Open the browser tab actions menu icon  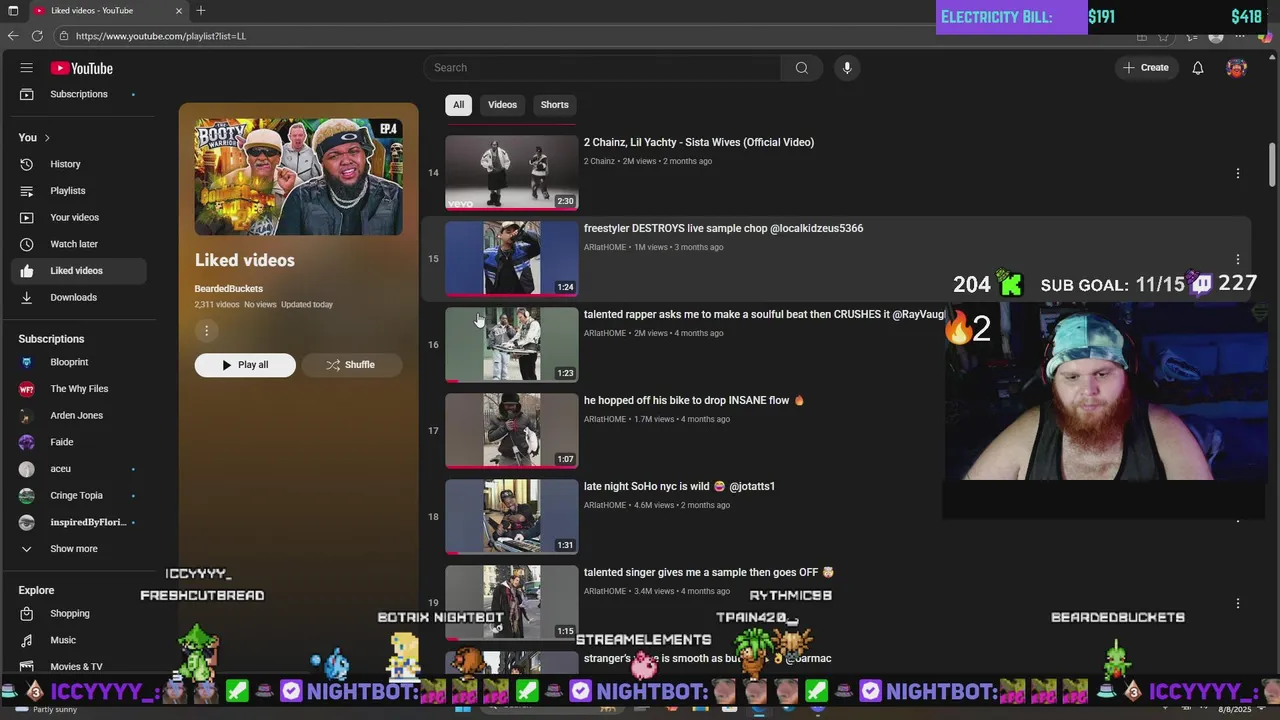[13, 10]
